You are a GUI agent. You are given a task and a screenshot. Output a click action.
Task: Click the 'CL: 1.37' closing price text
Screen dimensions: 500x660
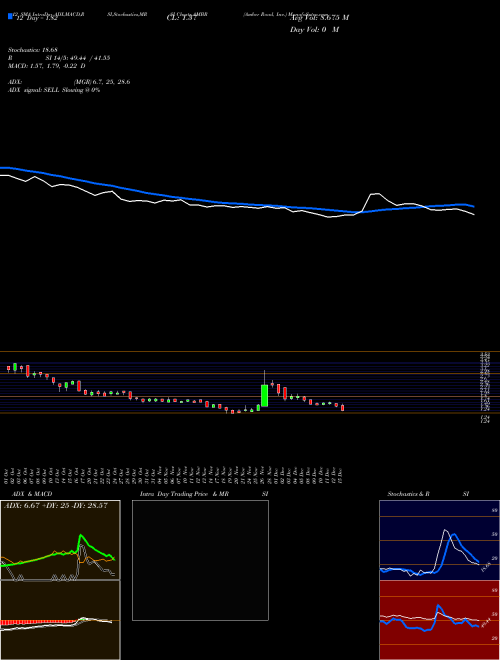(182, 18)
